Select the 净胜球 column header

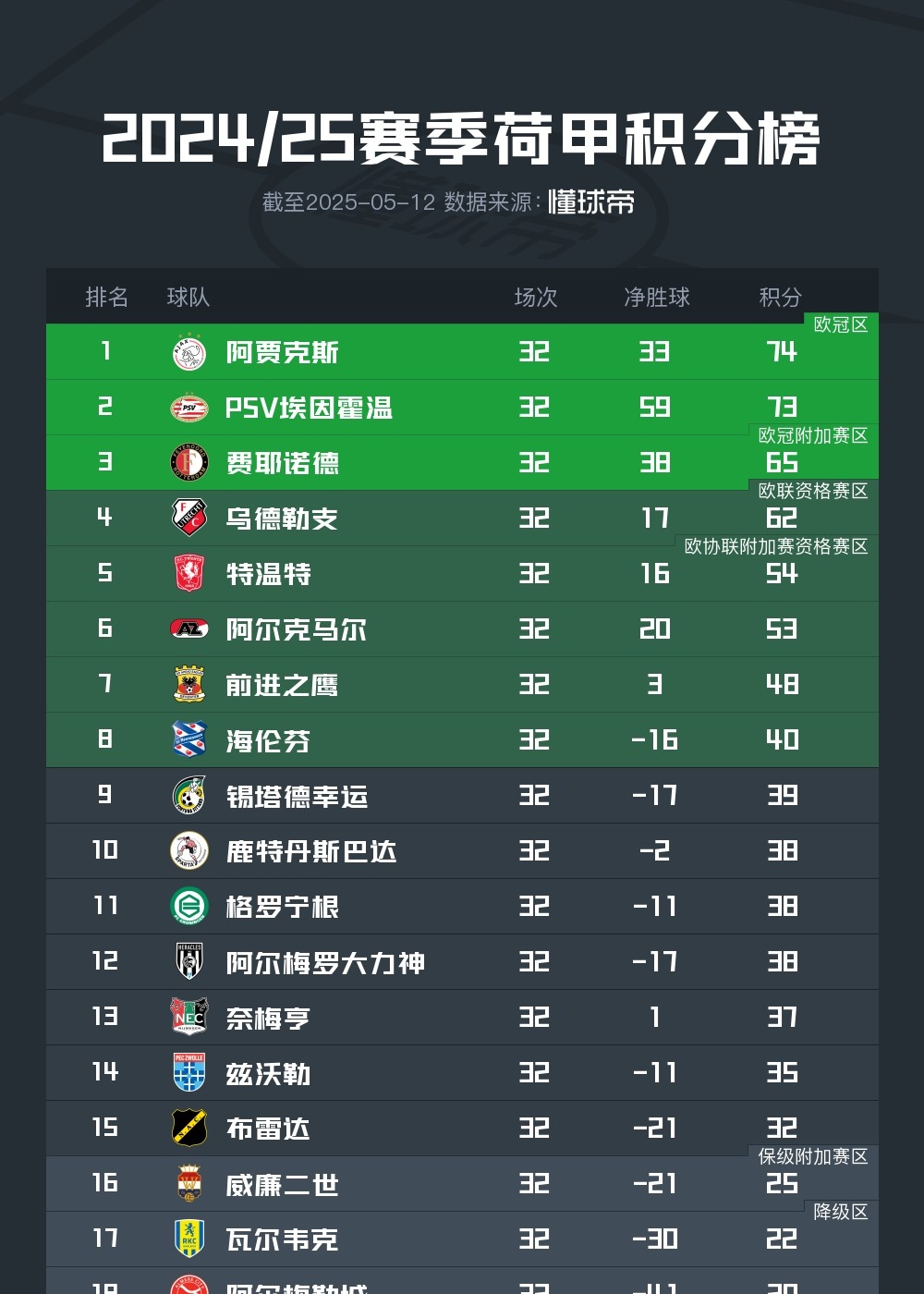[657, 297]
